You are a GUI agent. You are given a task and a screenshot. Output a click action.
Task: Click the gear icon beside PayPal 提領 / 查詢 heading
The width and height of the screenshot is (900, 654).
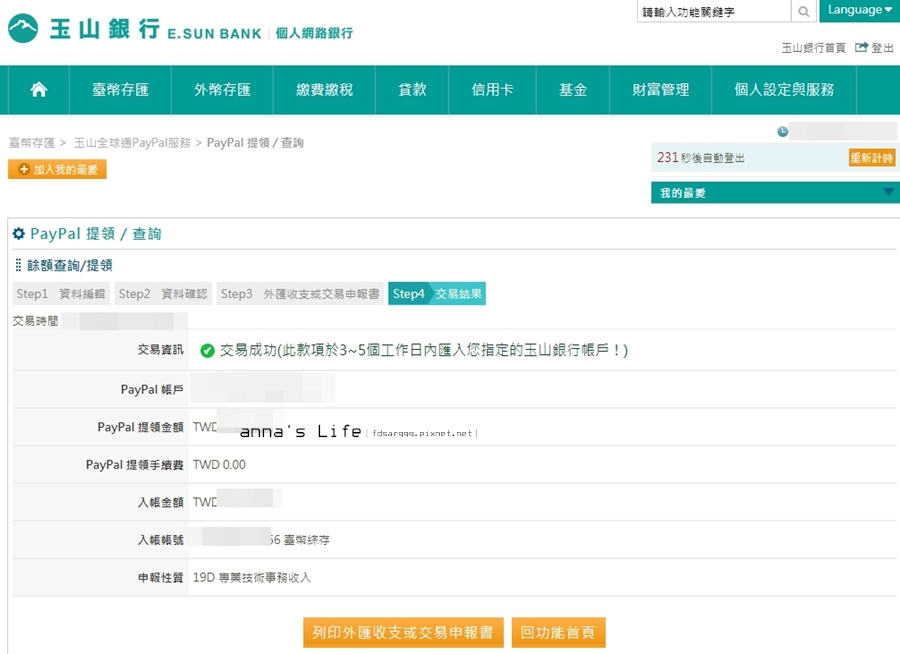click(19, 234)
